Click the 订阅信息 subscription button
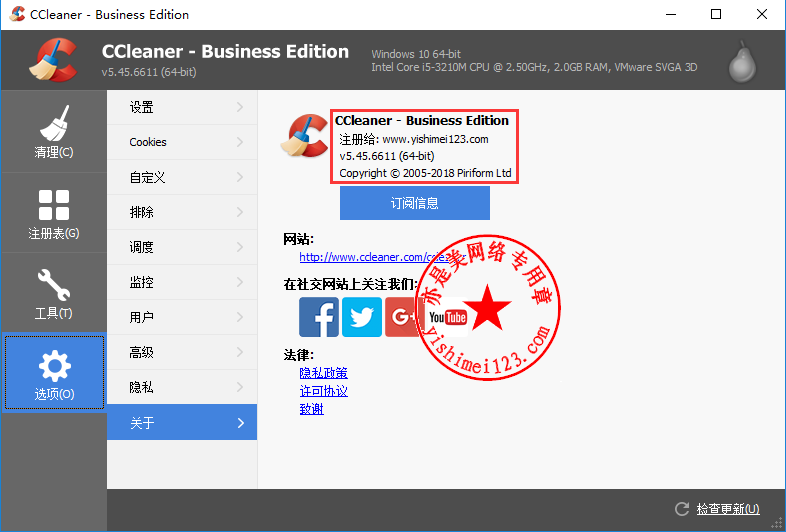The image size is (786, 532). pos(415,203)
